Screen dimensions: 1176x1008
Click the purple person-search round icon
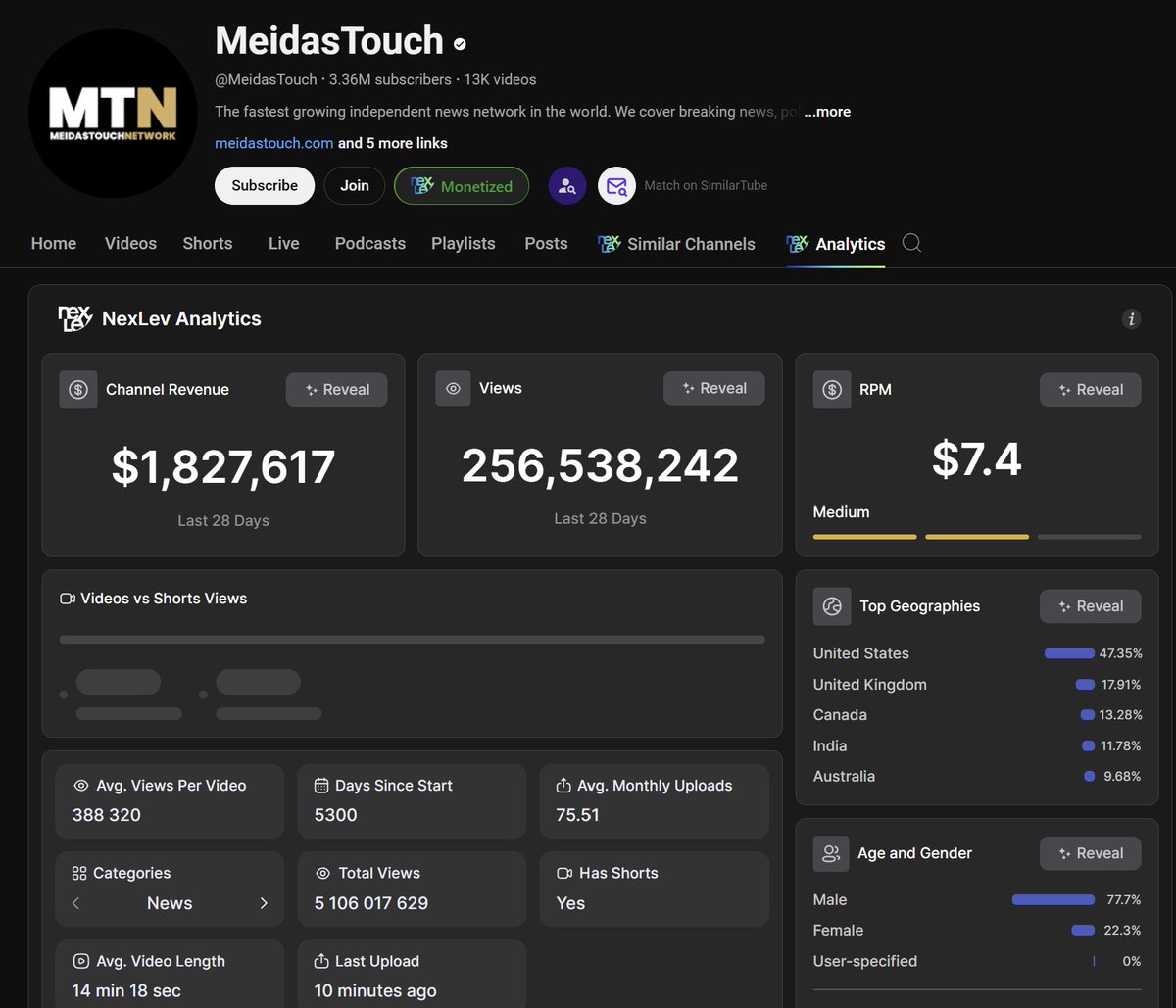(x=567, y=185)
